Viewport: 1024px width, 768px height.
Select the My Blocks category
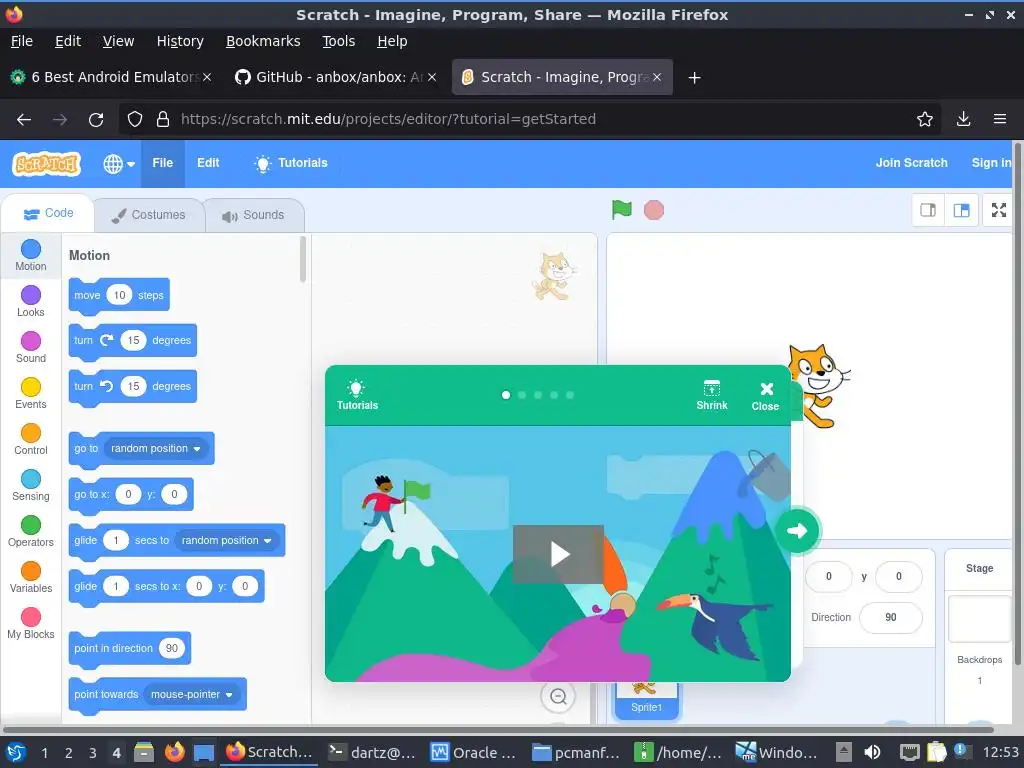click(31, 624)
